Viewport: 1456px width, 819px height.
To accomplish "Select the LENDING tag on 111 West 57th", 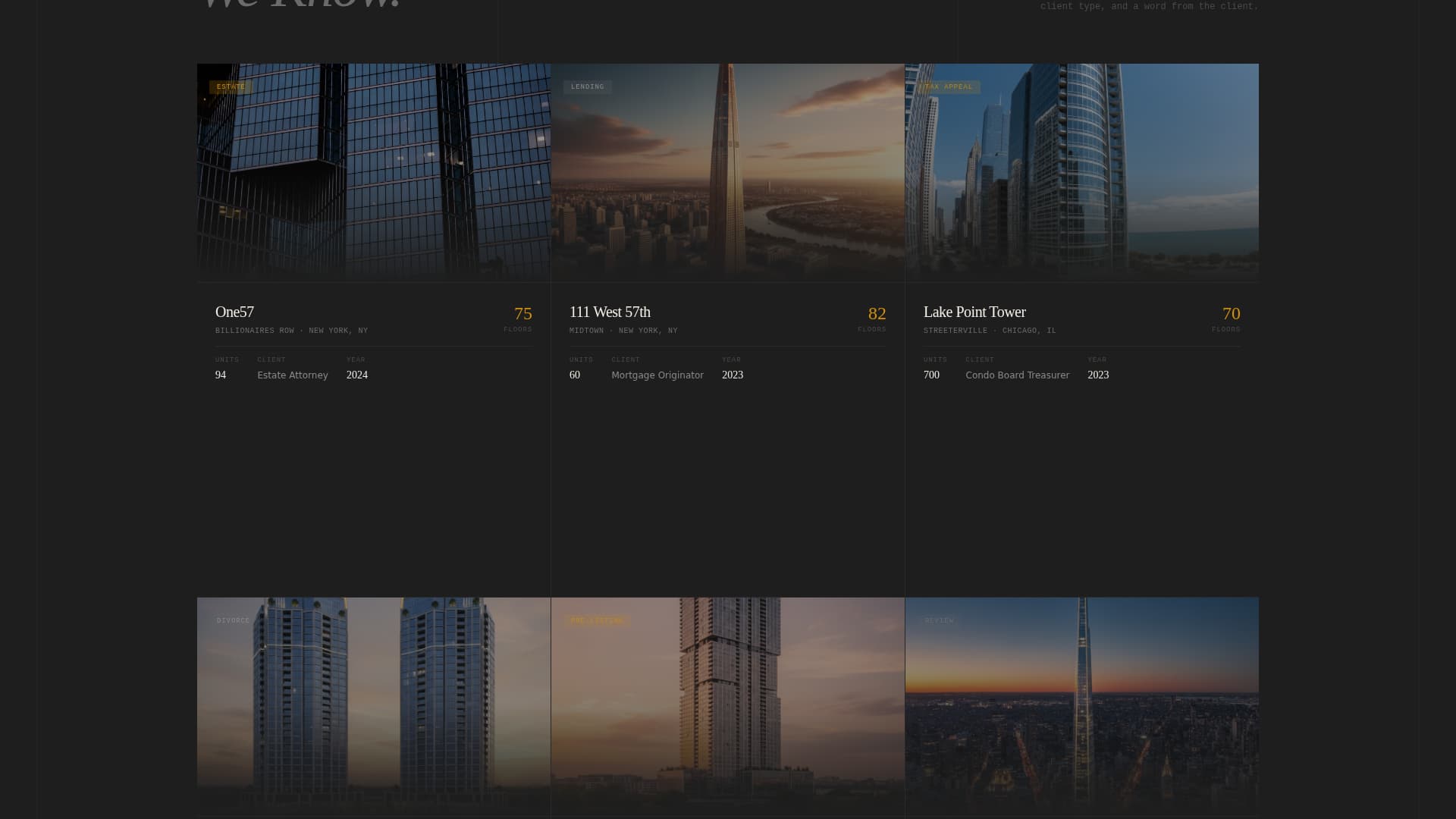I will (x=588, y=86).
